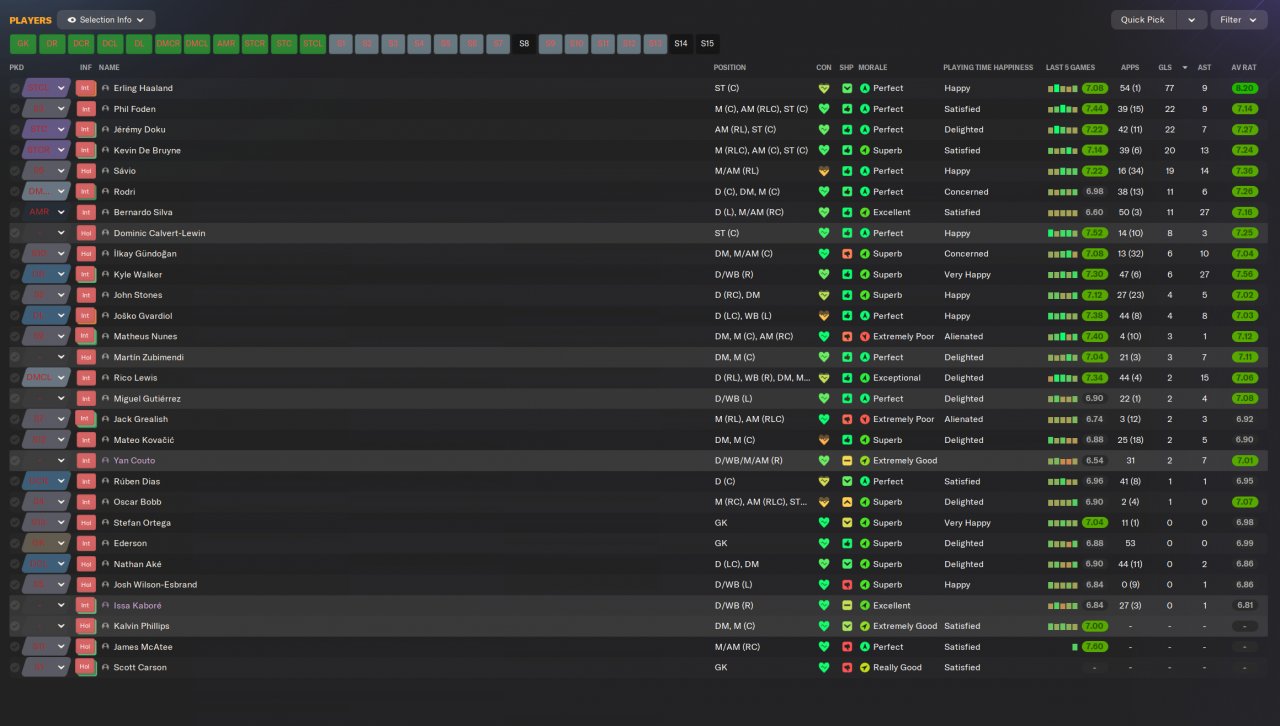Select the AMR position slot
This screenshot has height=726, width=1280.
pyautogui.click(x=226, y=44)
